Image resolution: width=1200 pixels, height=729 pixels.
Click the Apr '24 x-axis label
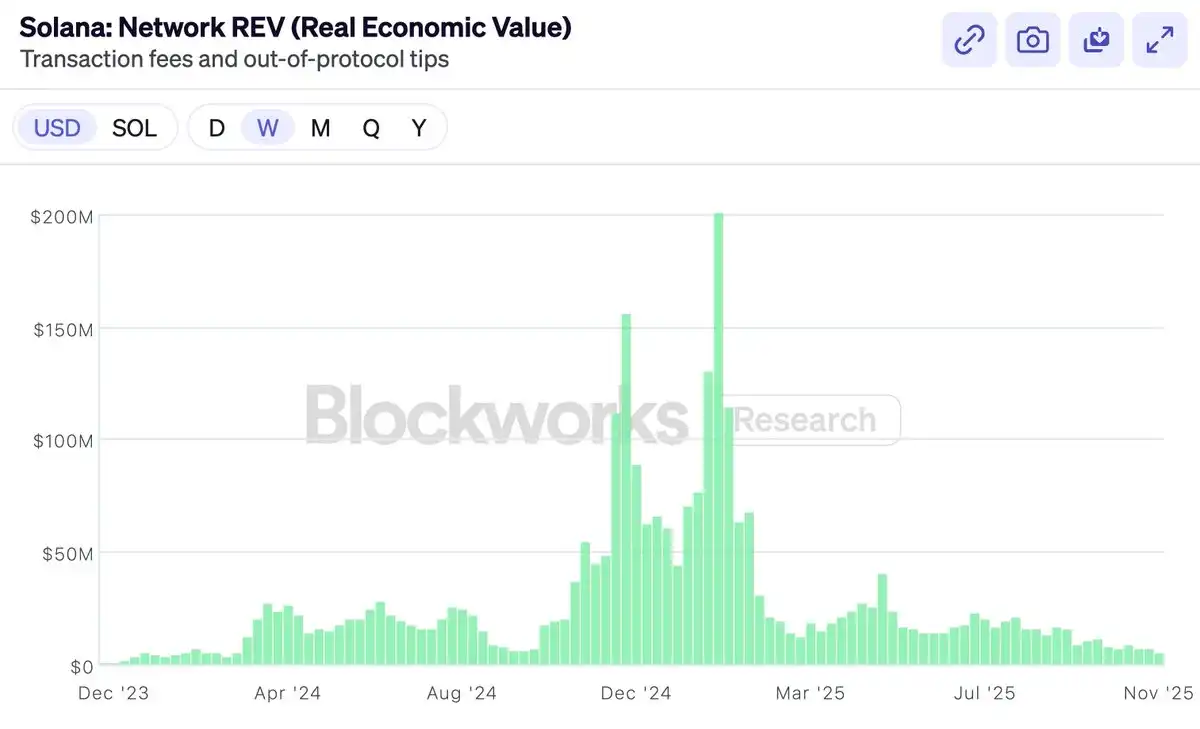click(288, 693)
